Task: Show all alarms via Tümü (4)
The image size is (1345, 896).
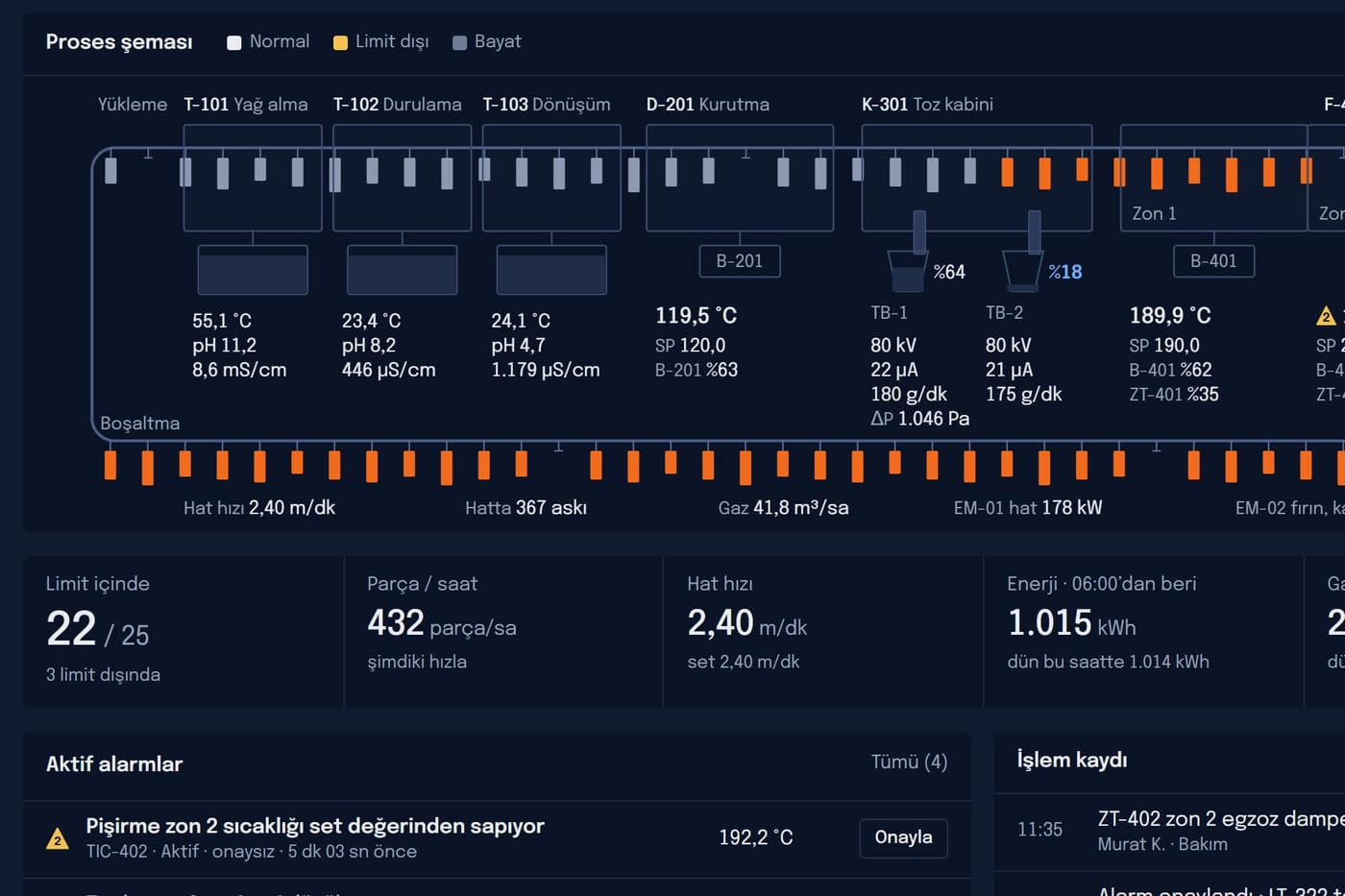Action: click(909, 763)
